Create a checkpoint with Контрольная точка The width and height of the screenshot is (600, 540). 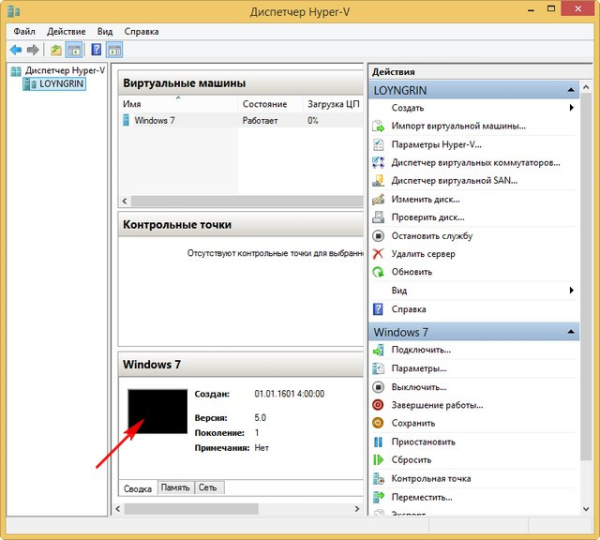tap(431, 478)
